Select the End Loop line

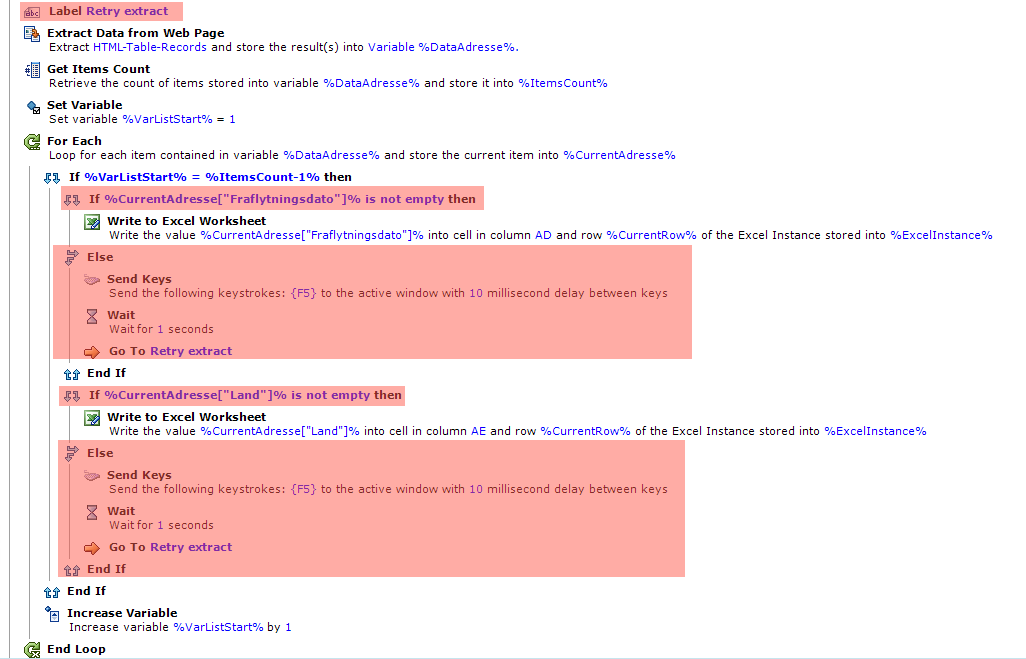(76, 649)
